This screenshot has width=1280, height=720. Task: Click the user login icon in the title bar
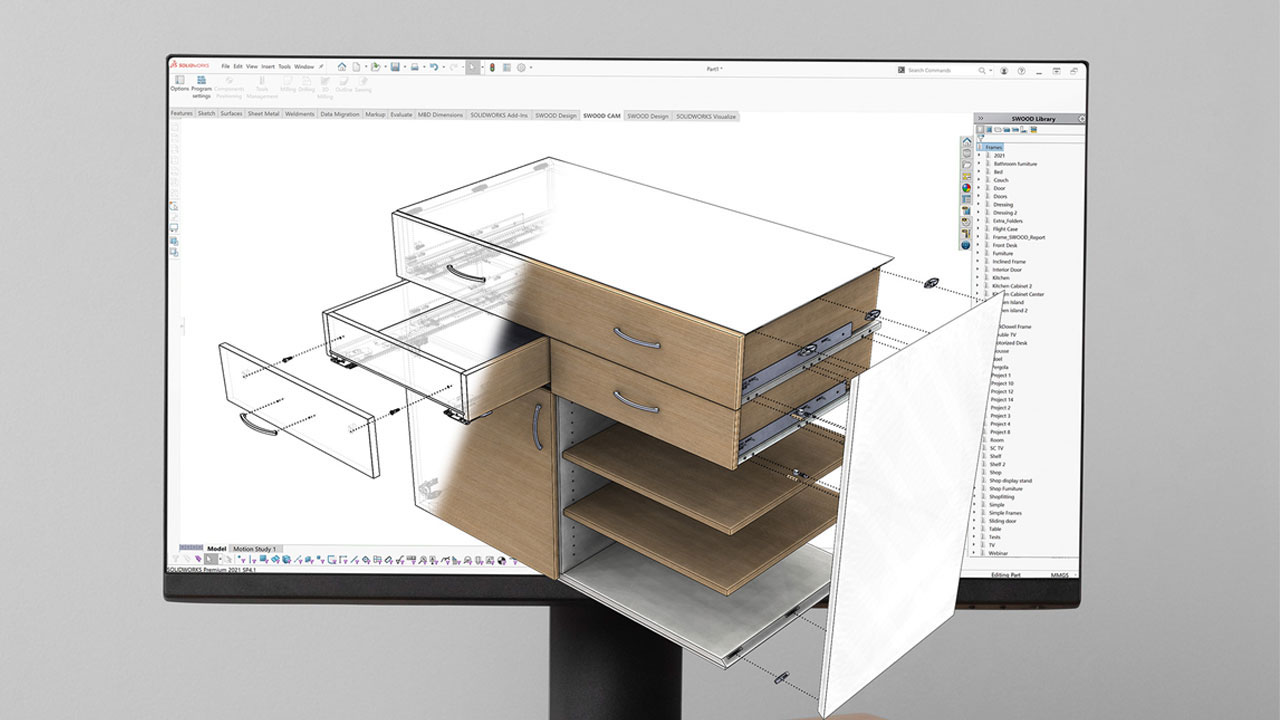pyautogui.click(x=1004, y=71)
